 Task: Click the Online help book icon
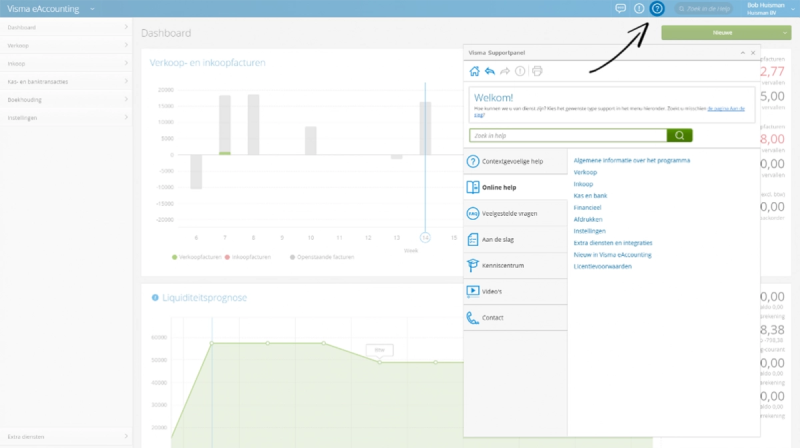click(473, 187)
